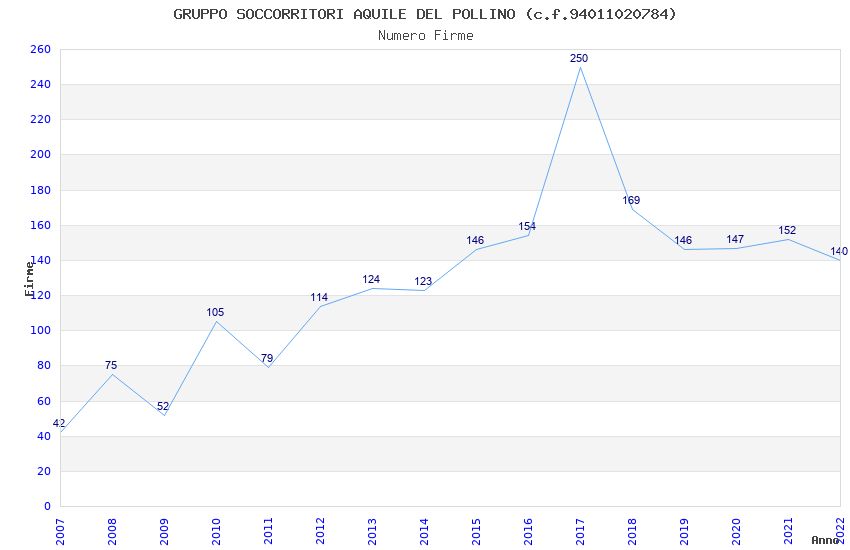This screenshot has width=850, height=550.
Task: Click the data label 79 for 2011
Action: pyautogui.click(x=267, y=358)
